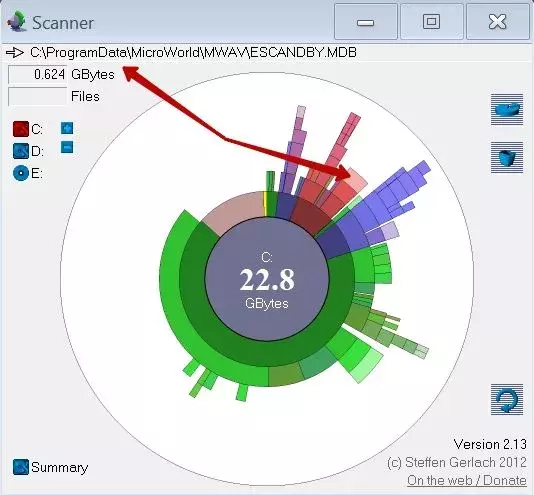This screenshot has height=495, width=534.
Task: Click the file path text ESCANDBY.MDB
Action: (303, 52)
